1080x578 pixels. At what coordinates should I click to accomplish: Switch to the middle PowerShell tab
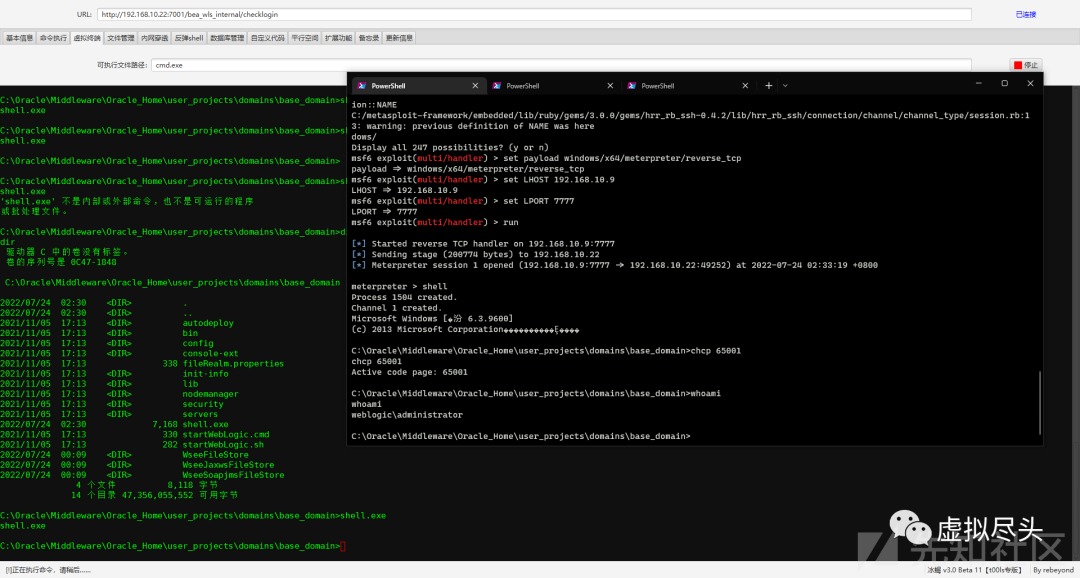[551, 85]
